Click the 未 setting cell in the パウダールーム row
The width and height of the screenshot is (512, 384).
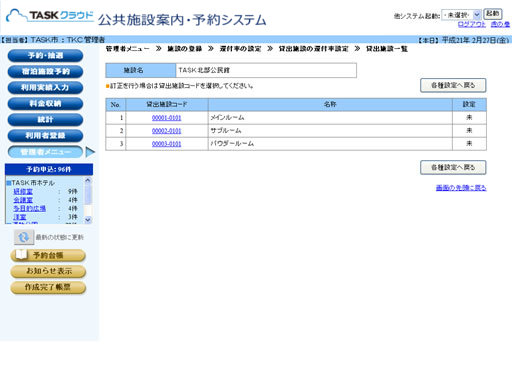pos(469,144)
